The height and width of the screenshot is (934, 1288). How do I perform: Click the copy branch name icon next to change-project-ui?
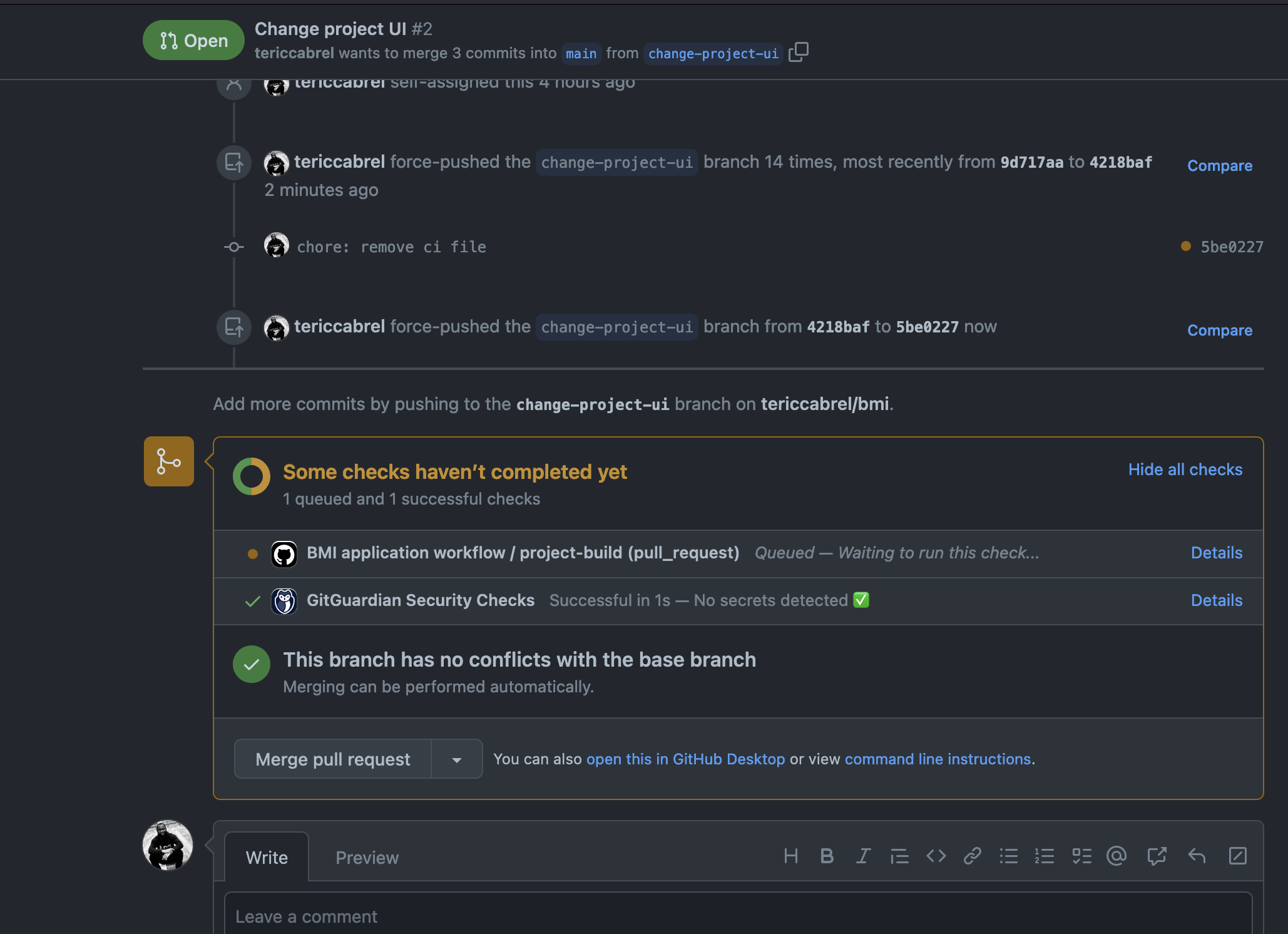[x=800, y=51]
